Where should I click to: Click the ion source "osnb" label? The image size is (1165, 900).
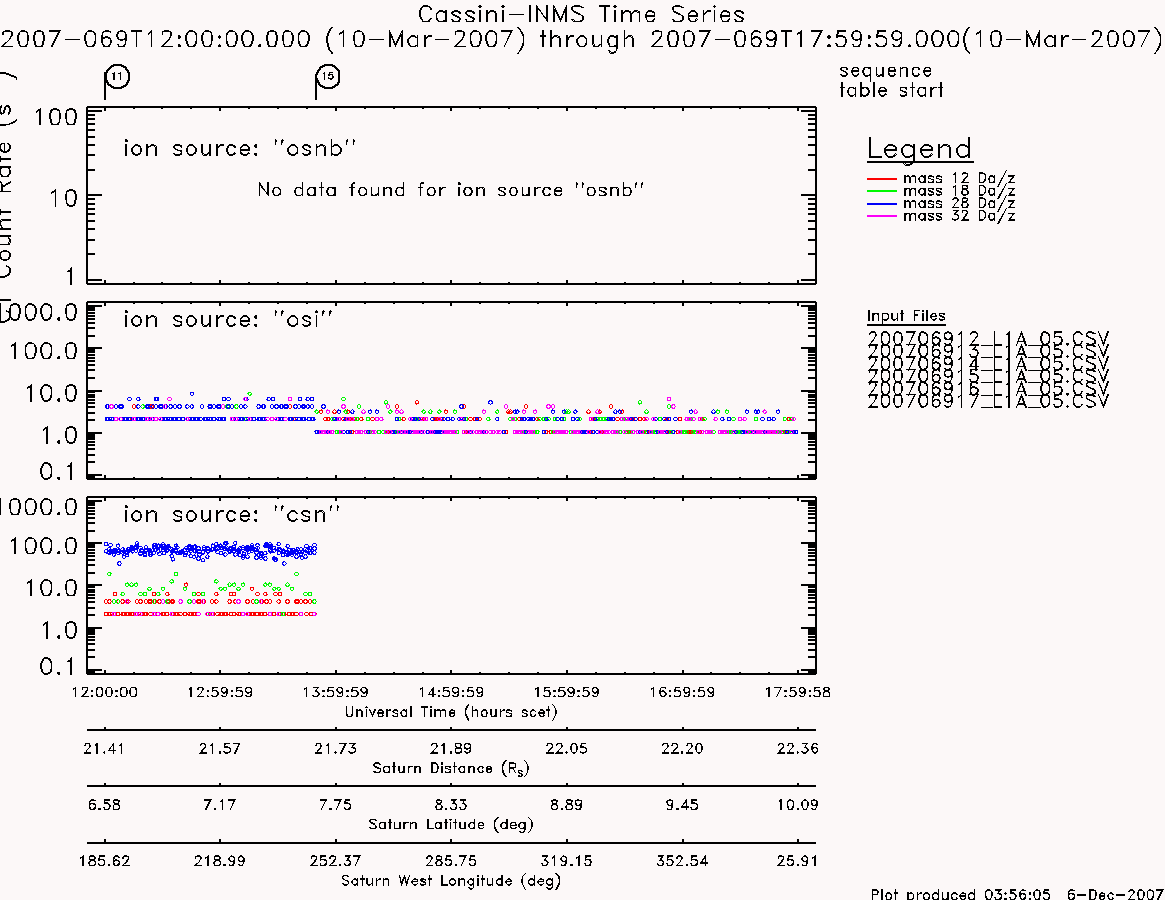[239, 148]
